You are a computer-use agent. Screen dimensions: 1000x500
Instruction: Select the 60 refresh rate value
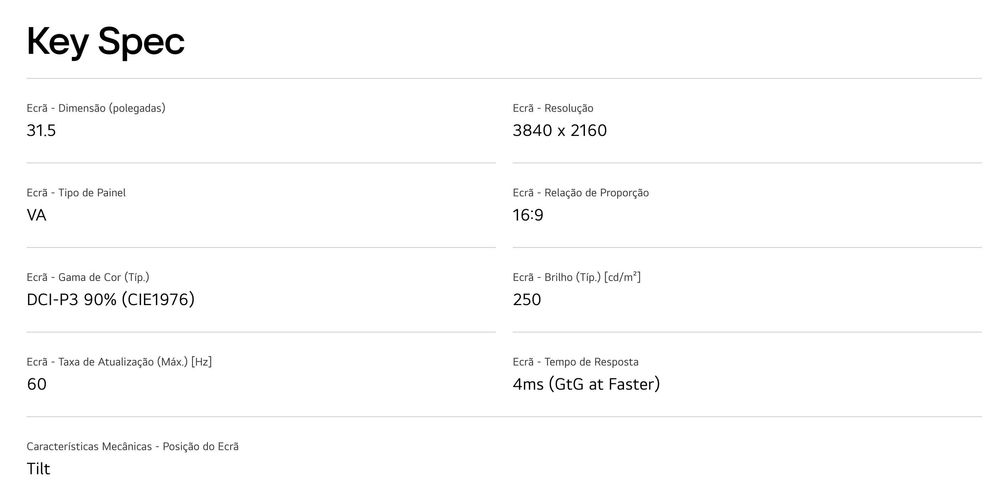tap(37, 384)
